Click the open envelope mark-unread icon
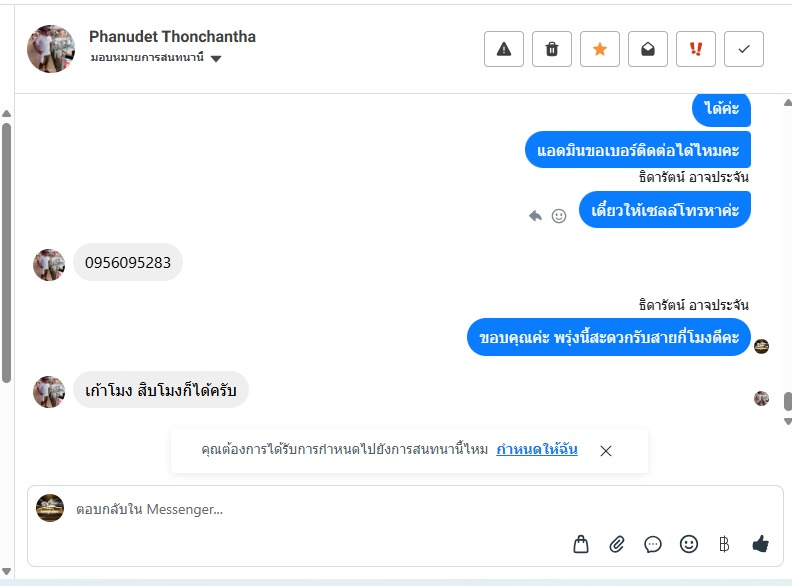 648,49
